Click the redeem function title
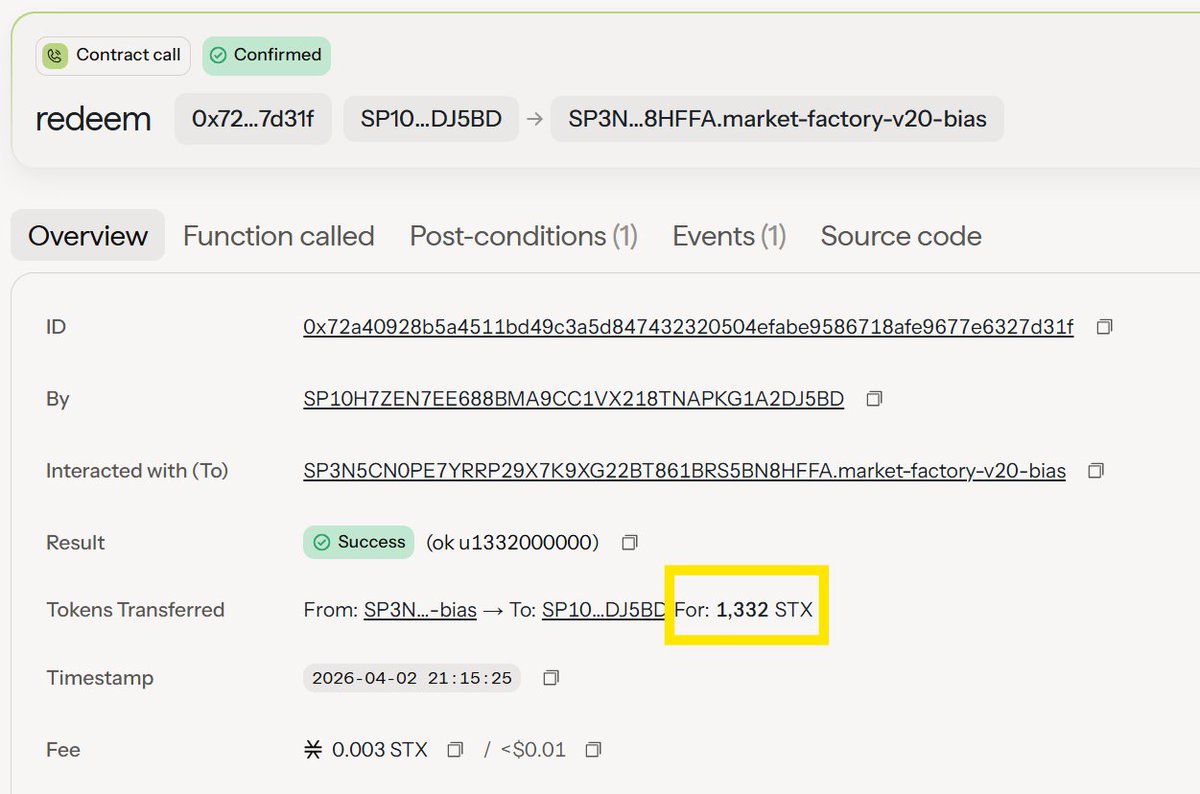The width and height of the screenshot is (1200, 794). tap(93, 119)
